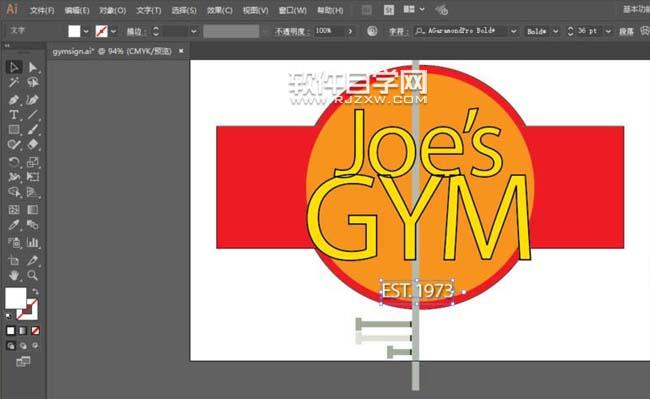Select the Rectangle tool
Viewport: 650px width, 399px height.
pos(14,130)
